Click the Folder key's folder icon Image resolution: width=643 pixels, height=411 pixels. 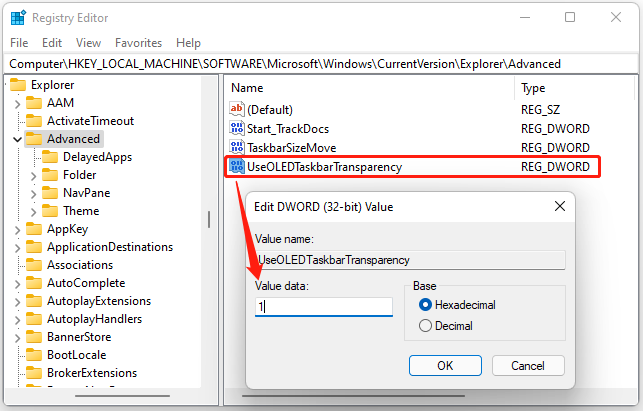pos(50,175)
